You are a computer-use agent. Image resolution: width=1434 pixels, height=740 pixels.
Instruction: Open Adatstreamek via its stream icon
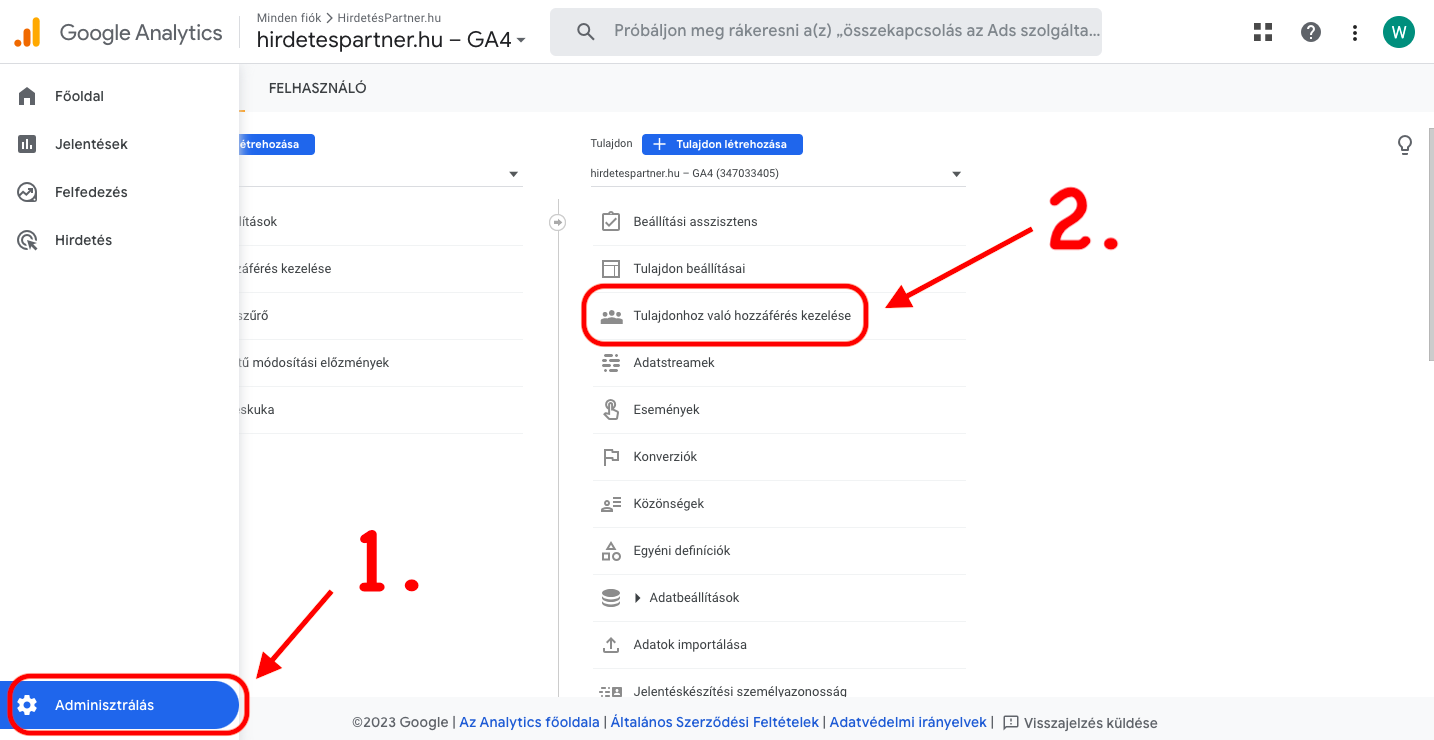pyautogui.click(x=611, y=362)
